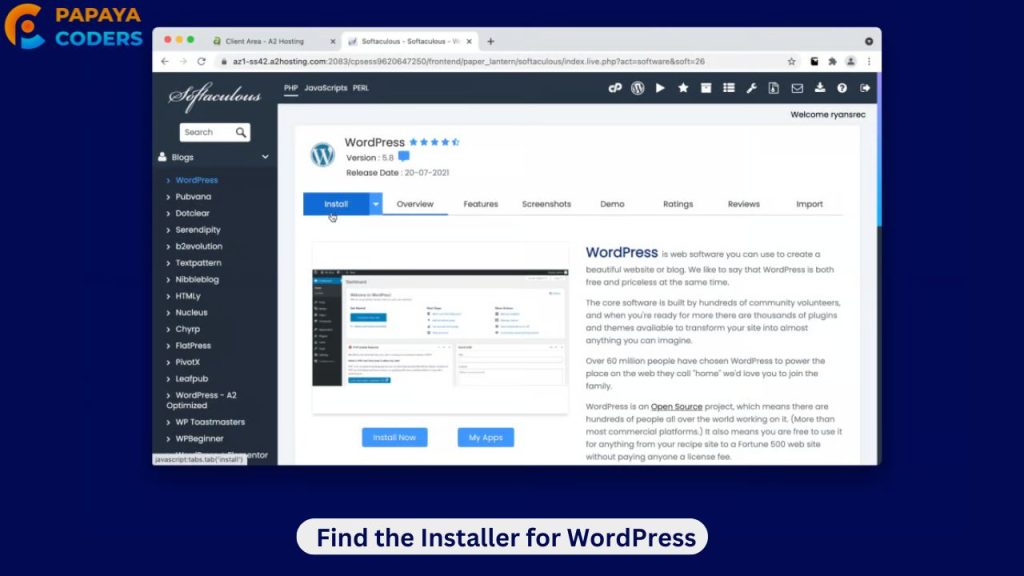Click the Install Now button

coord(394,437)
